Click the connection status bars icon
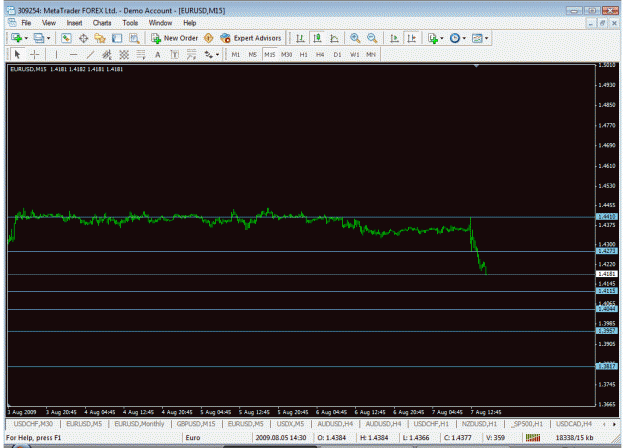 [533, 438]
